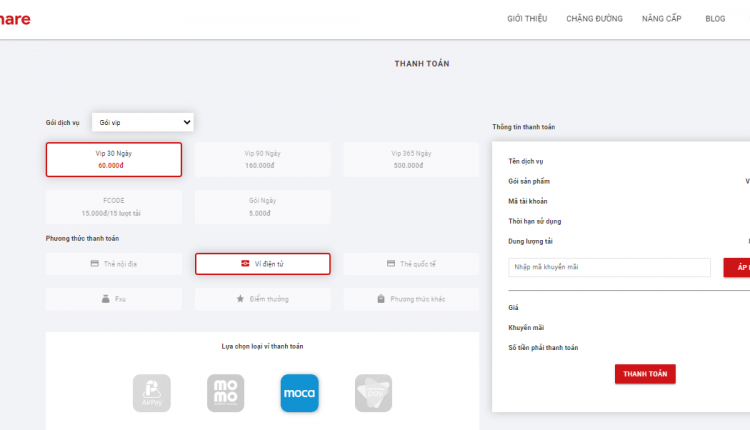Open GIỚI THIỆU menu item
This screenshot has height=430, width=750.
(x=527, y=19)
